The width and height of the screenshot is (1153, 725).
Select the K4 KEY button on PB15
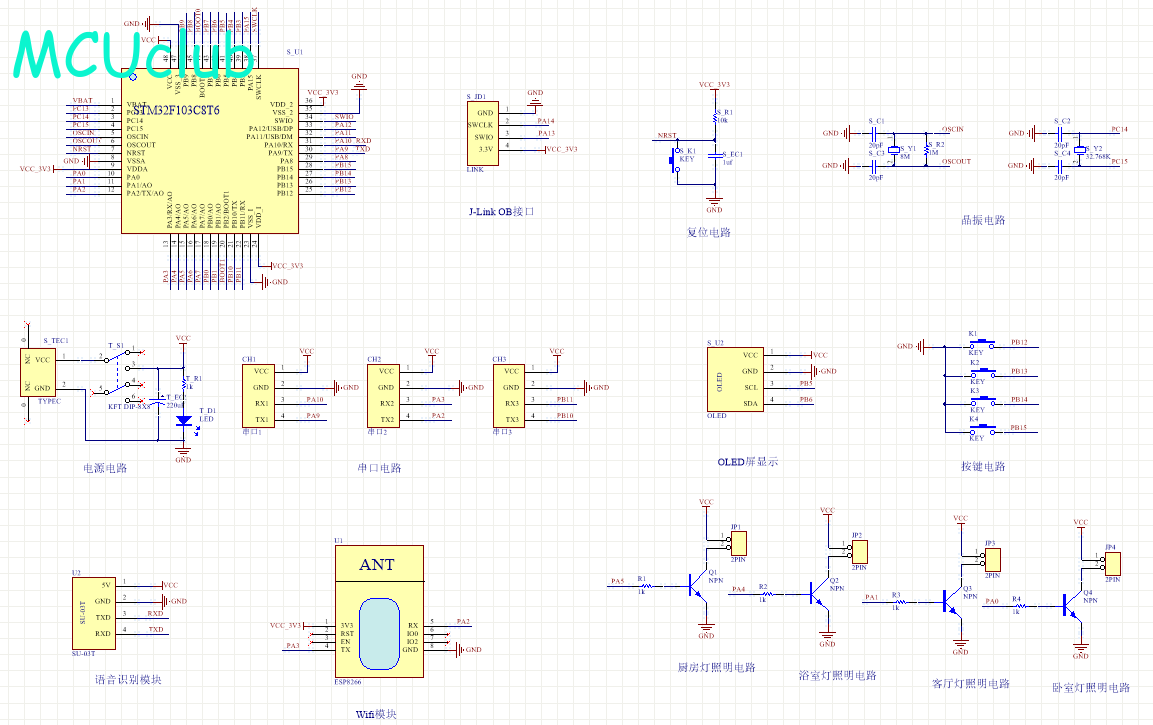click(x=982, y=429)
